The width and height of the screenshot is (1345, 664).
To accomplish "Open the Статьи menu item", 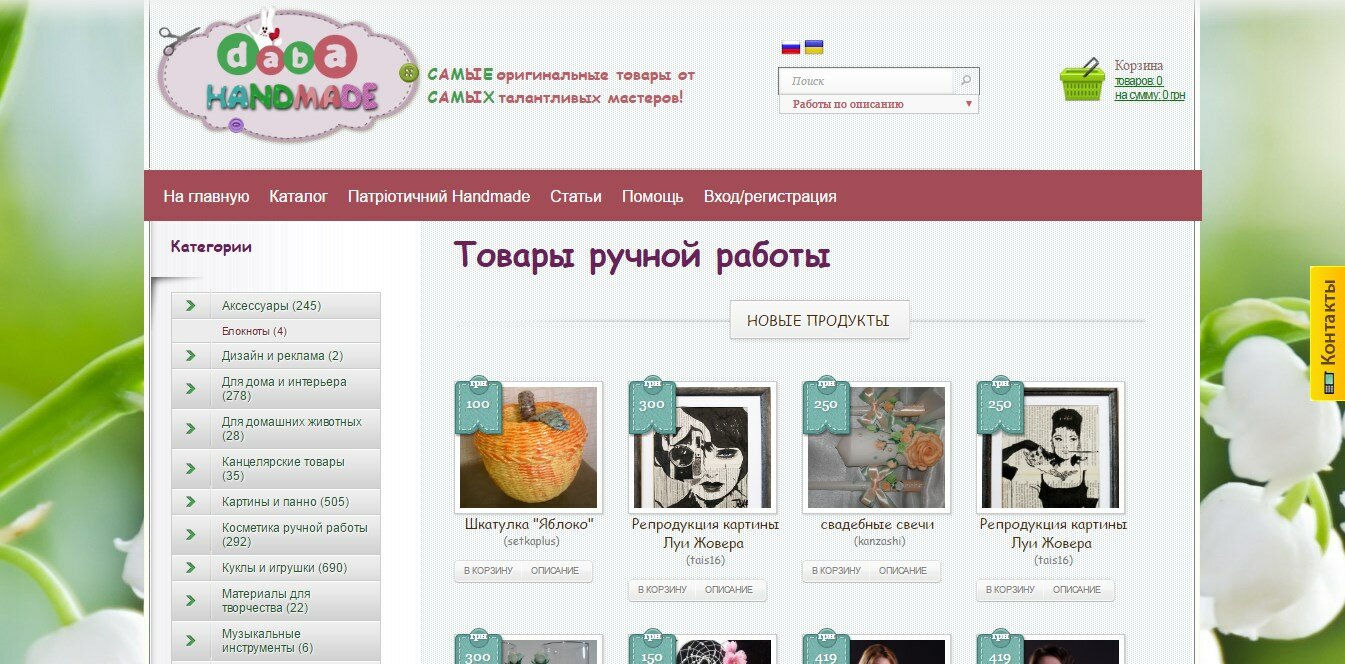I will point(576,196).
